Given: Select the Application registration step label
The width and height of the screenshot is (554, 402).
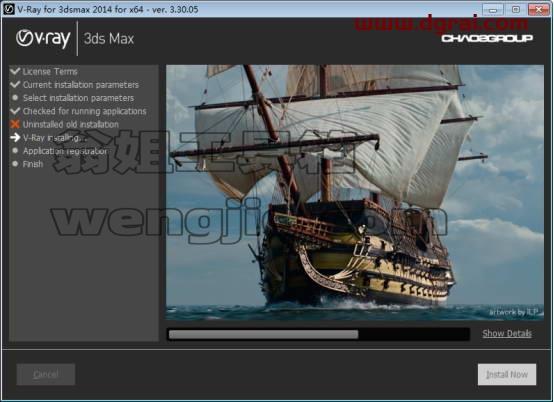Looking at the screenshot, I should click(65, 151).
